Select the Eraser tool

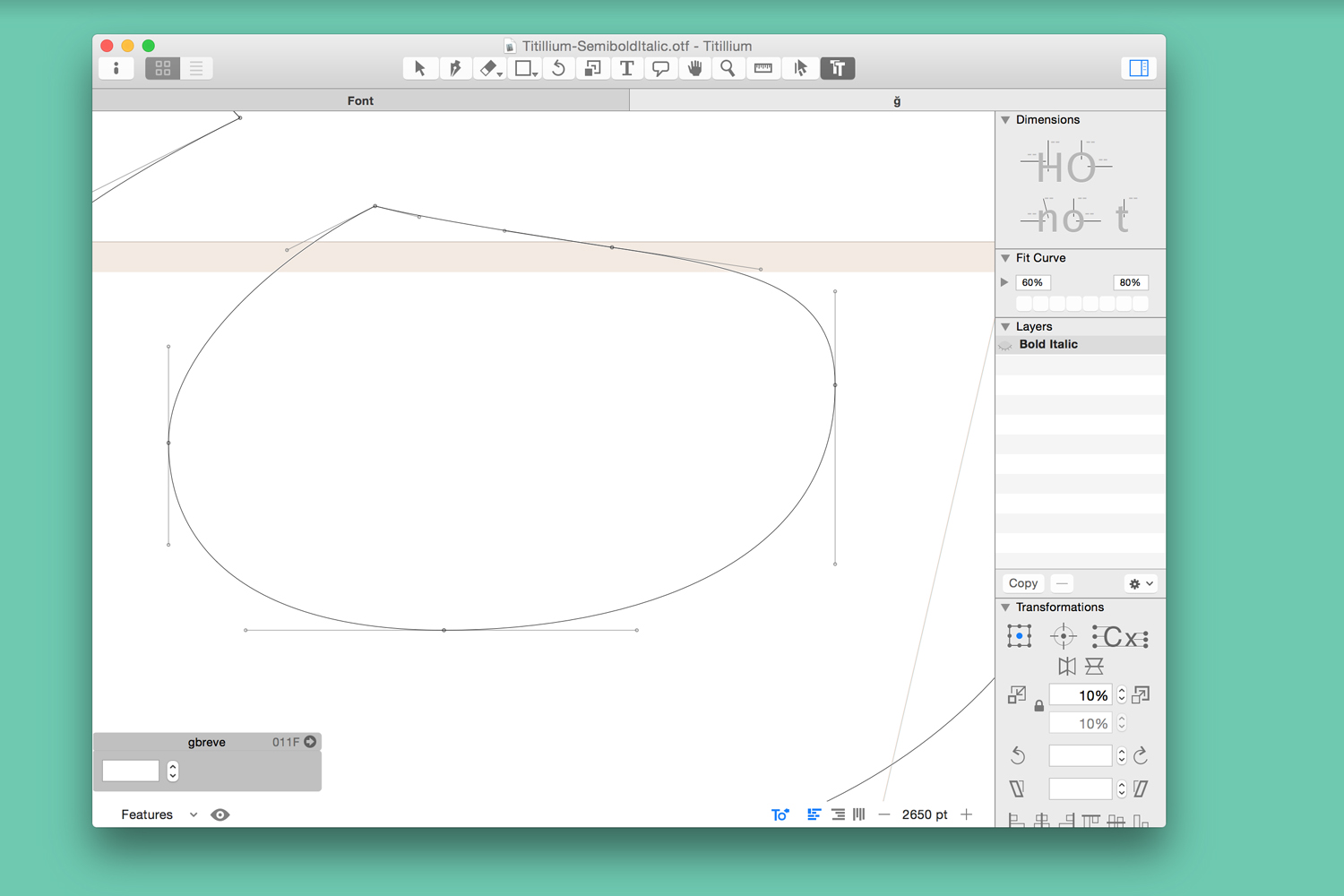pyautogui.click(x=488, y=68)
